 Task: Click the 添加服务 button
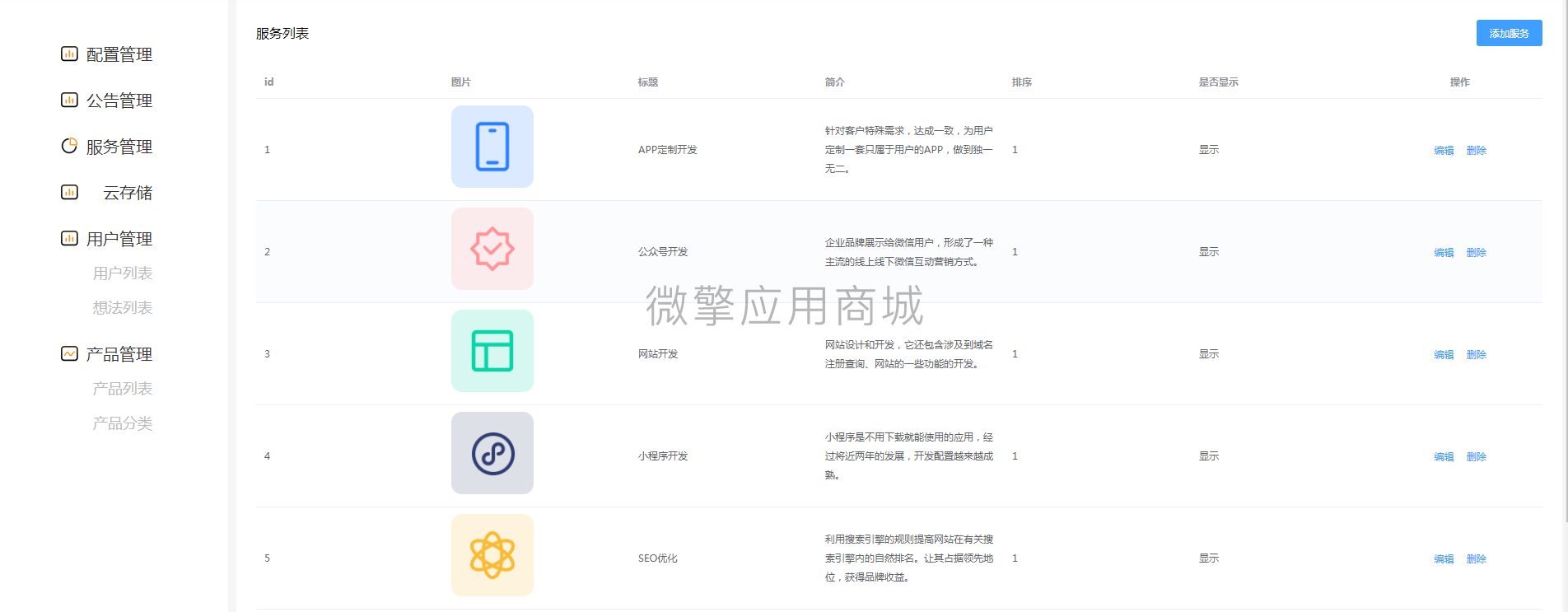click(x=1509, y=33)
